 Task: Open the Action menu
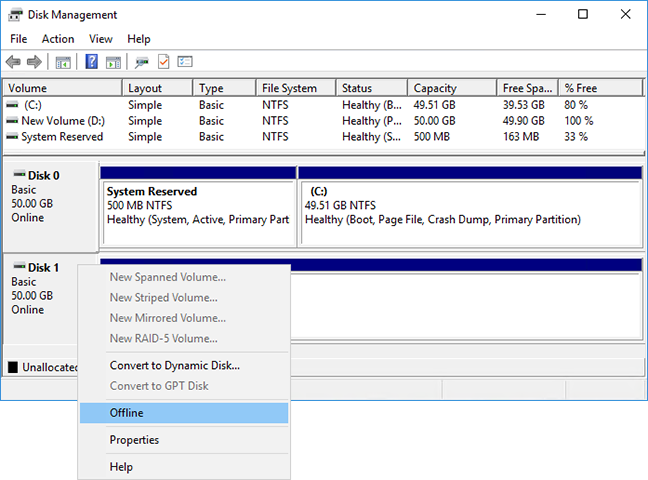(58, 39)
